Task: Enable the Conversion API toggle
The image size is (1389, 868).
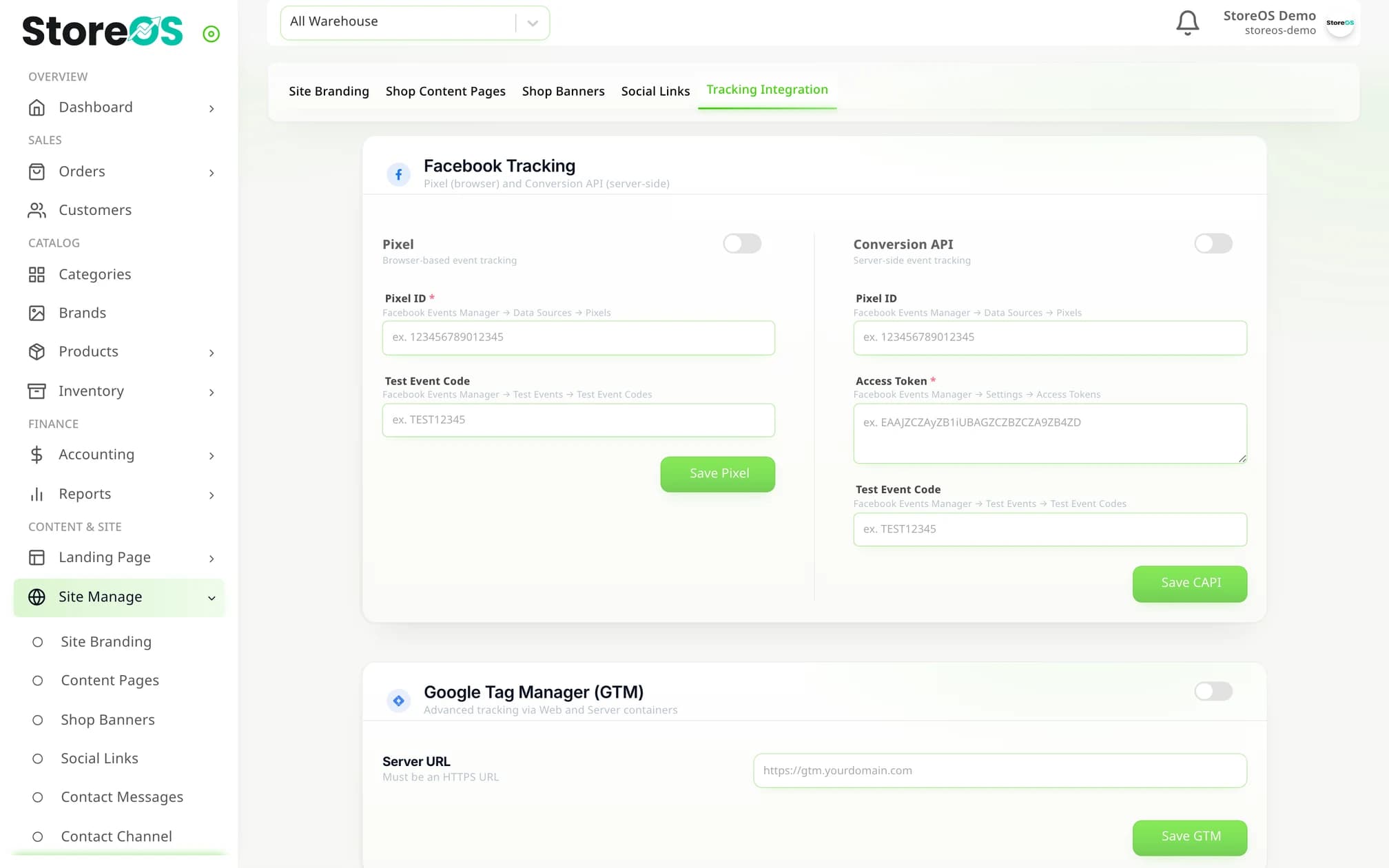Action: tap(1213, 243)
